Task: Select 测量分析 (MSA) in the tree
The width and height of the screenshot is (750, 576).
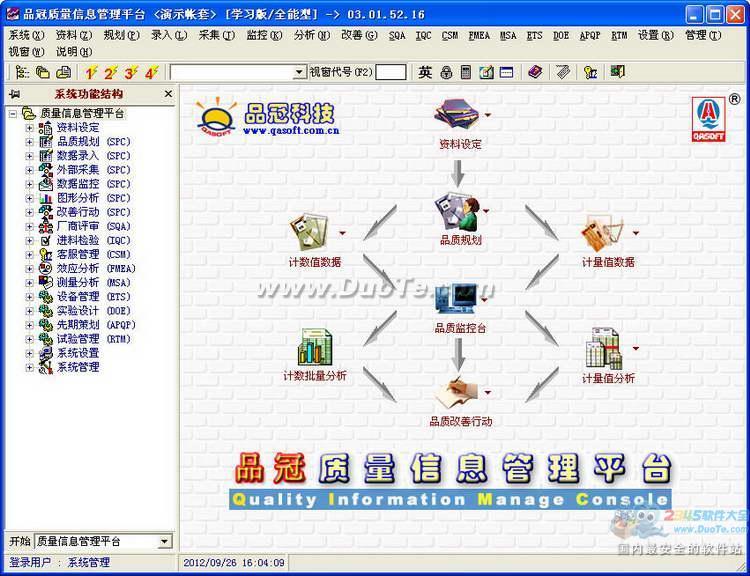Action: 93,283
